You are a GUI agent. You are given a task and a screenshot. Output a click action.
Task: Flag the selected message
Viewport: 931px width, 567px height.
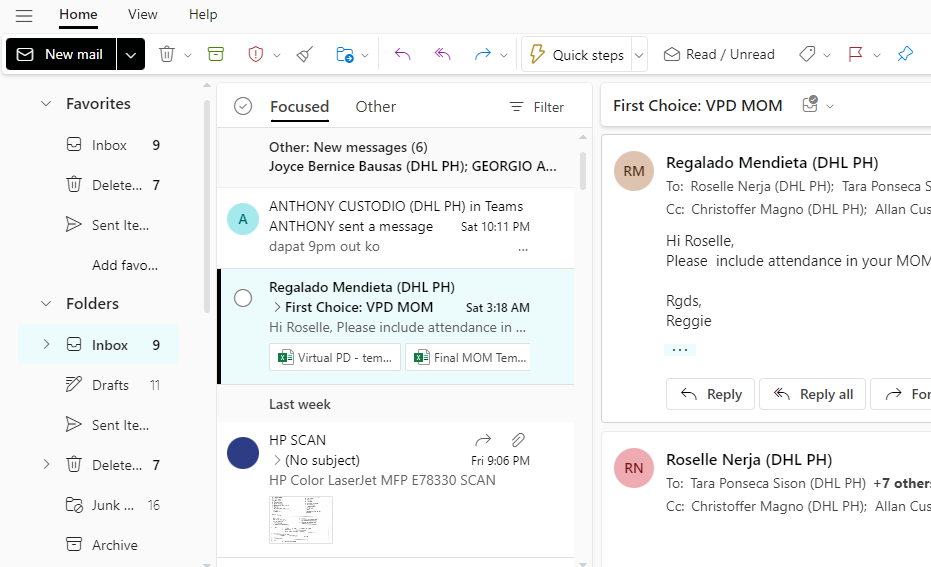pos(855,55)
